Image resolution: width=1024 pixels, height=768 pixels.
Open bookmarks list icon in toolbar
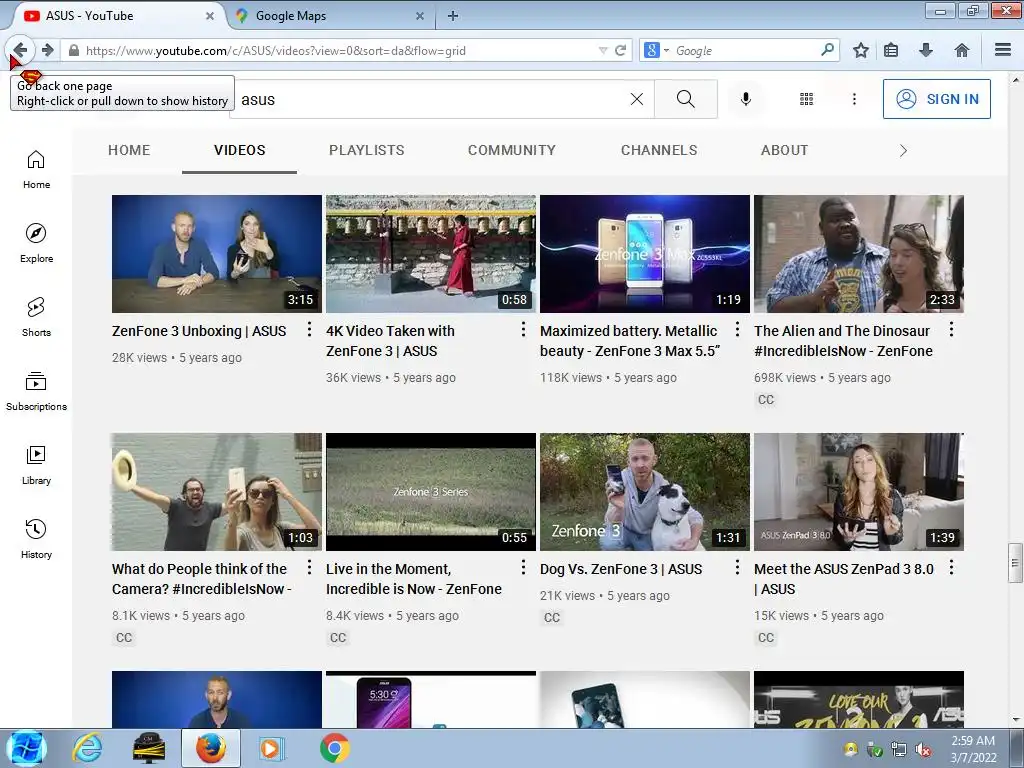pyautogui.click(x=891, y=50)
